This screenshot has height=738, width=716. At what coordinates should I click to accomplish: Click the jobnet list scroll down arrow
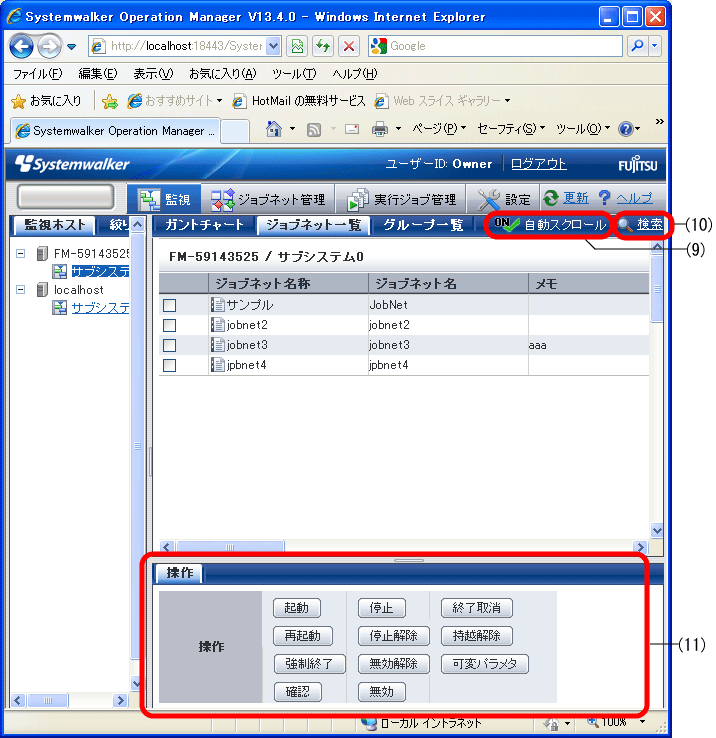657,530
